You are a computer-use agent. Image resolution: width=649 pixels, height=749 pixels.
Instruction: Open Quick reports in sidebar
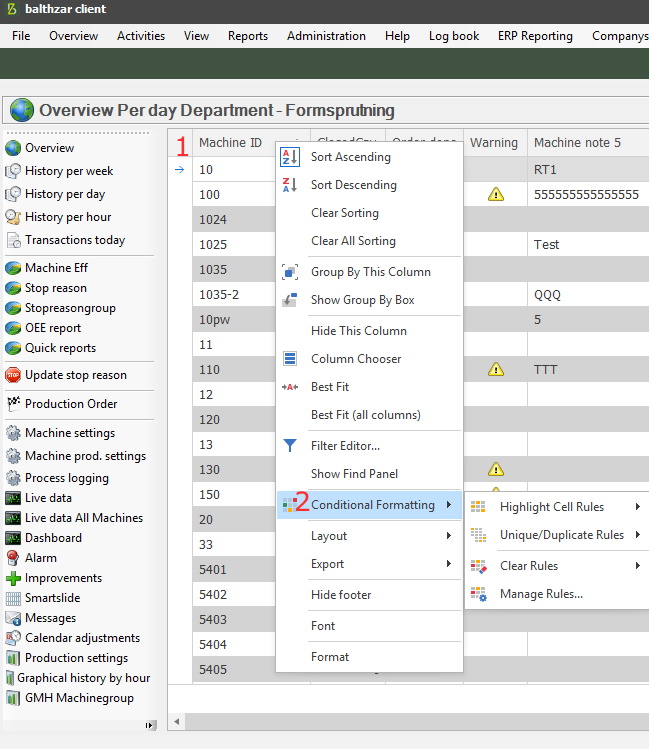tap(61, 348)
